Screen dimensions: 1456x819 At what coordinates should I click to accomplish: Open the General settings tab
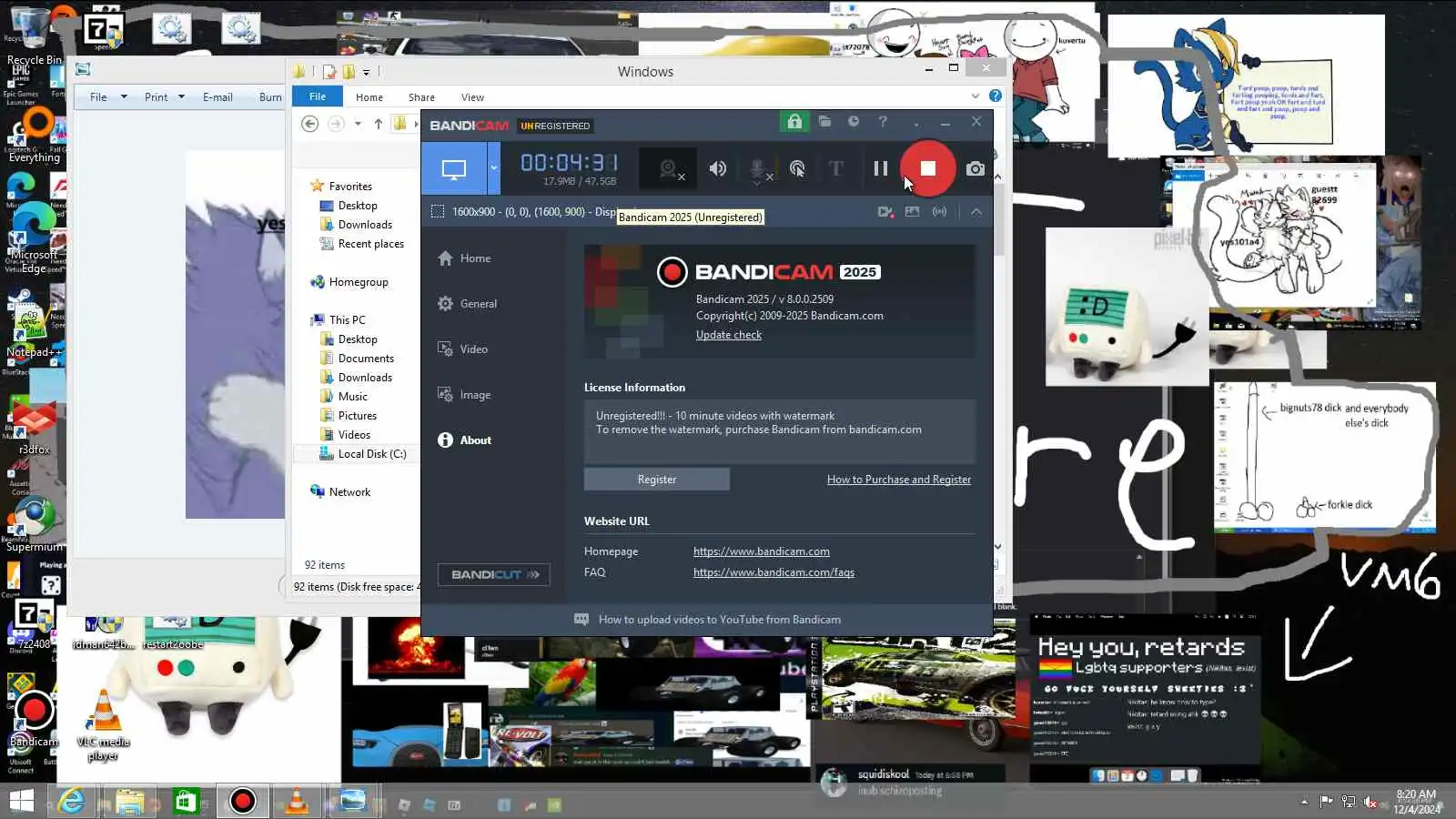(467, 304)
